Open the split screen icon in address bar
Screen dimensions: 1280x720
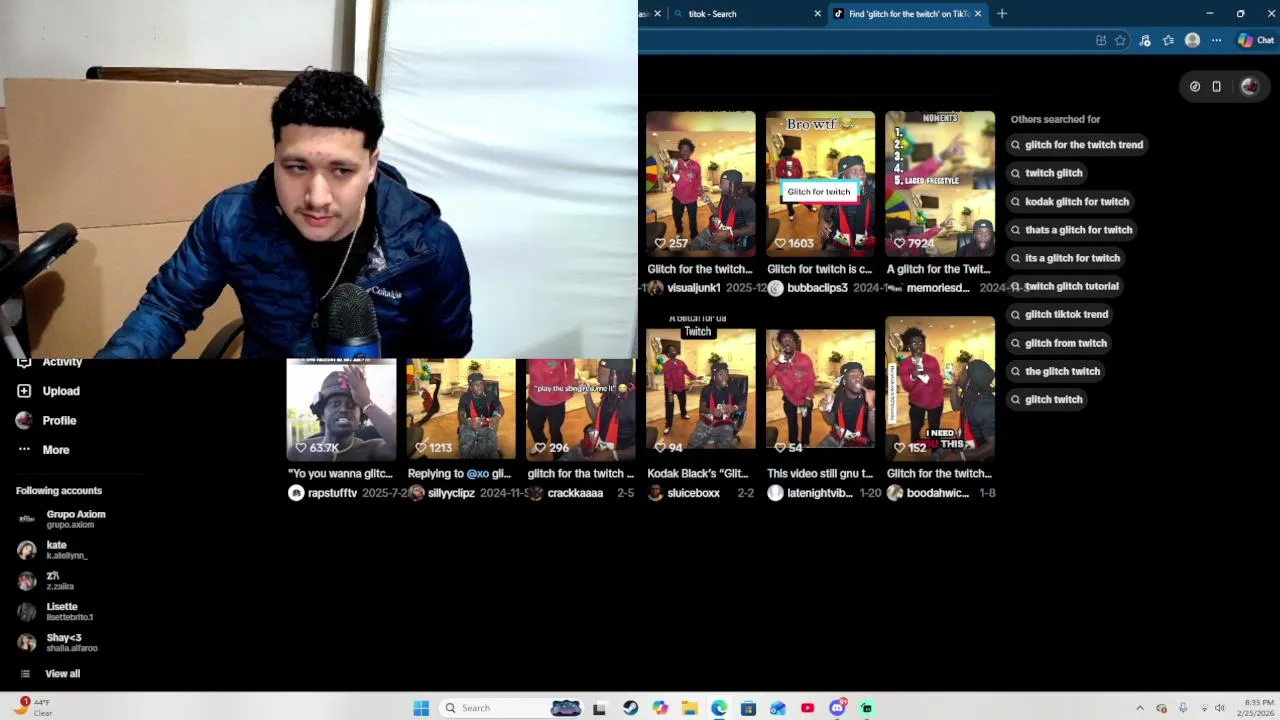click(1101, 41)
